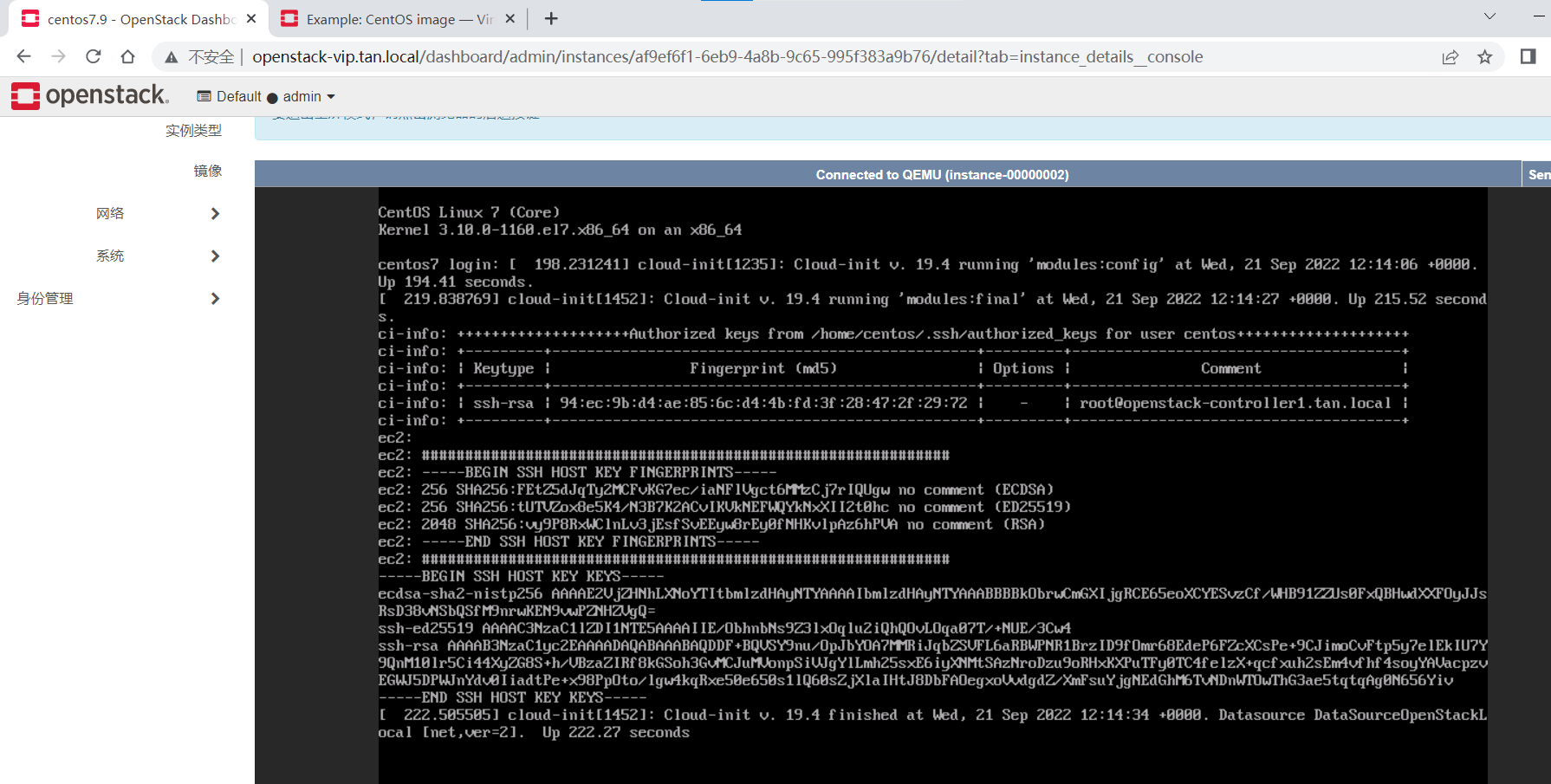Click the END SSH HOST KEY KEYS line

512,697
